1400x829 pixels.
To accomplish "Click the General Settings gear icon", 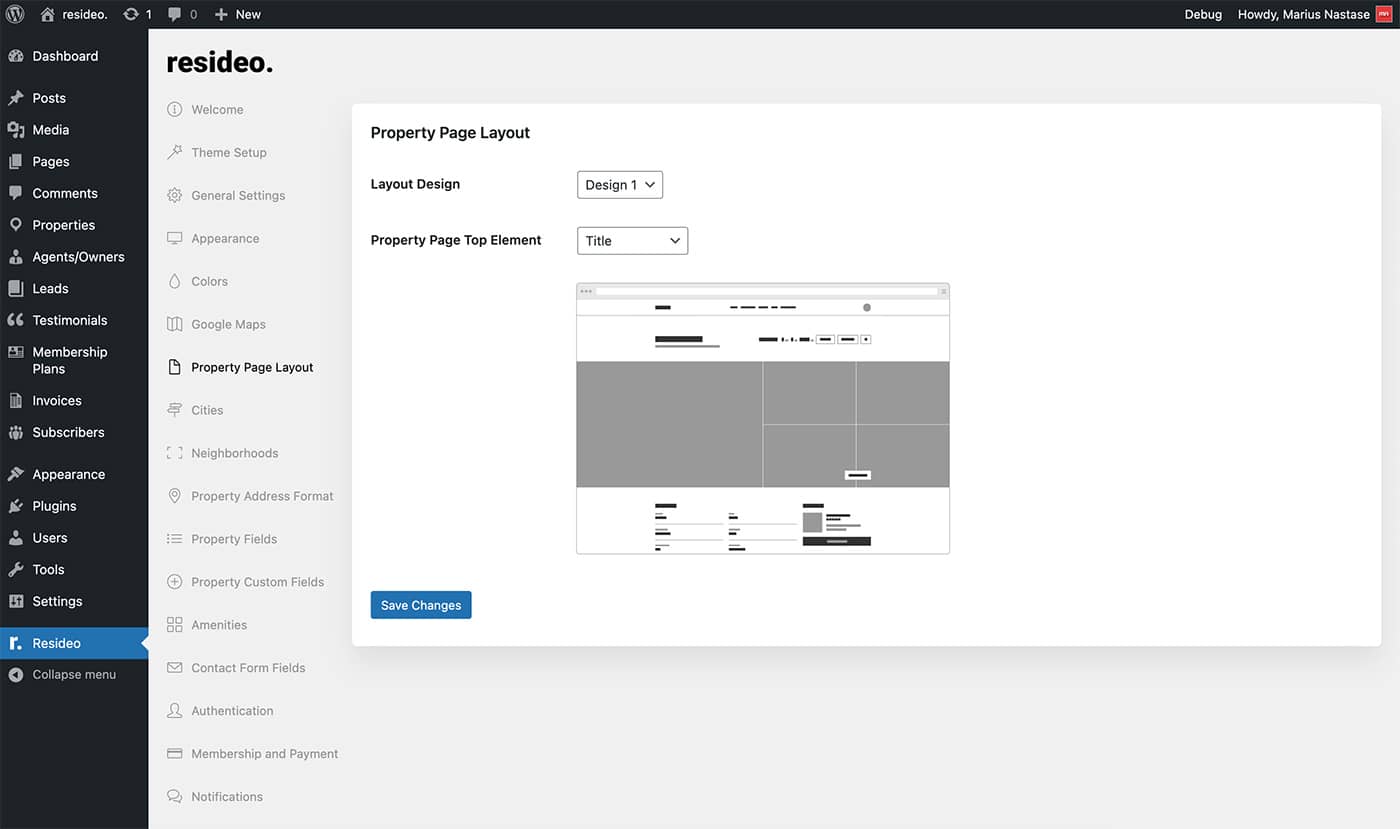I will tap(174, 195).
